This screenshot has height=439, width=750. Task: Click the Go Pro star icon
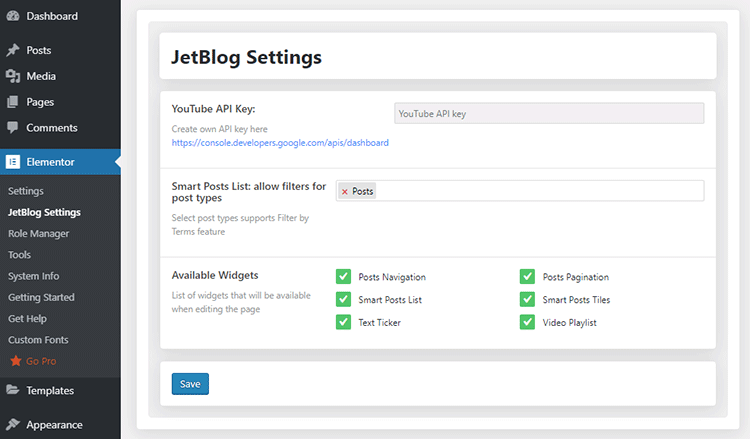pyautogui.click(x=16, y=361)
